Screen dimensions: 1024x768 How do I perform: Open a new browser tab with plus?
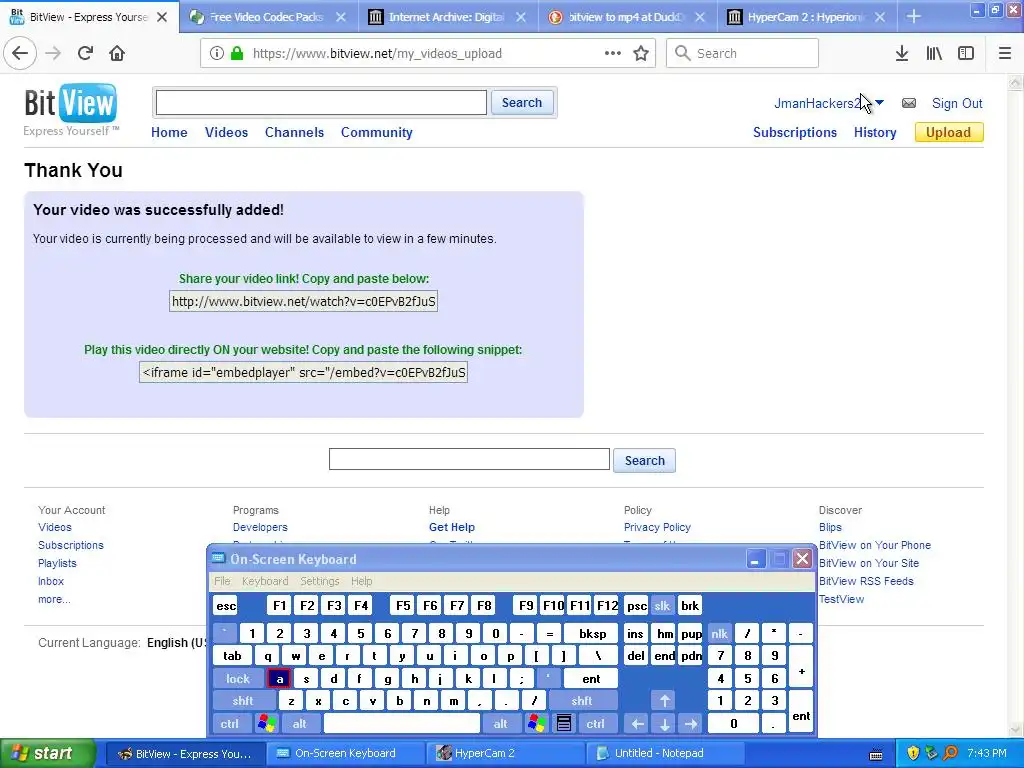pos(914,17)
